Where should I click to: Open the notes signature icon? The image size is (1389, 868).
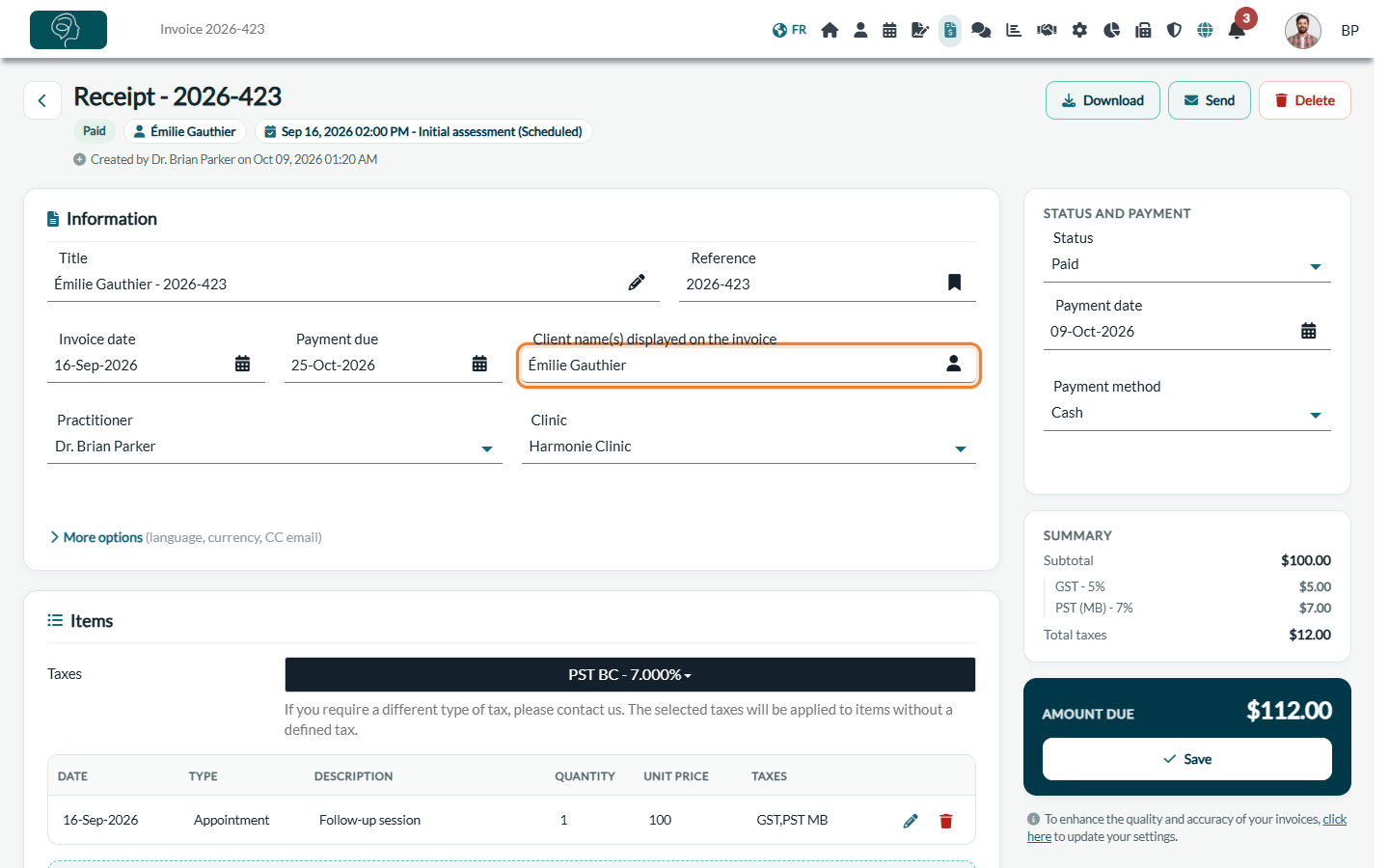pyautogui.click(x=920, y=30)
